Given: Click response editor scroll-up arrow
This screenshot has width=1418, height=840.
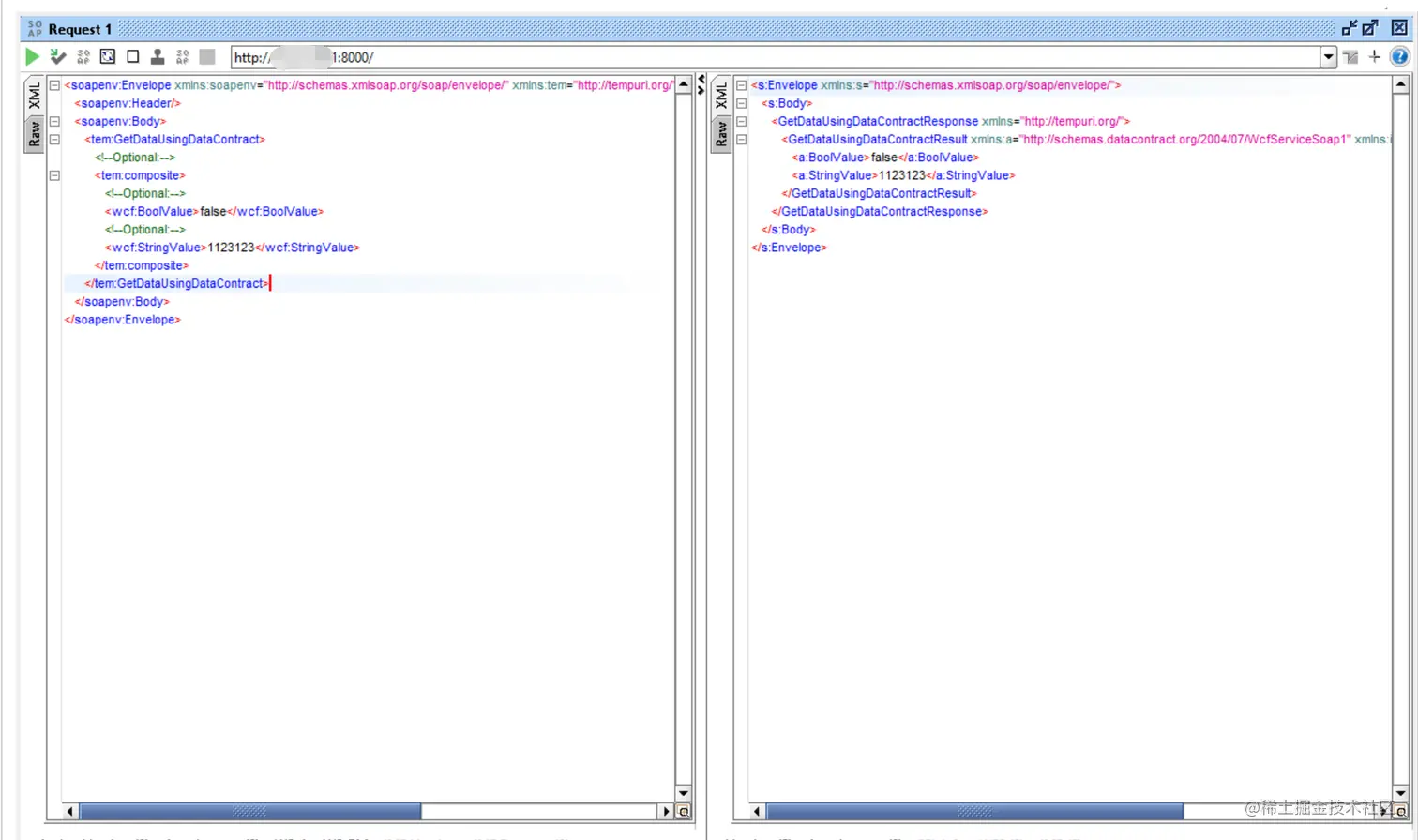Looking at the screenshot, I should pyautogui.click(x=1400, y=85).
